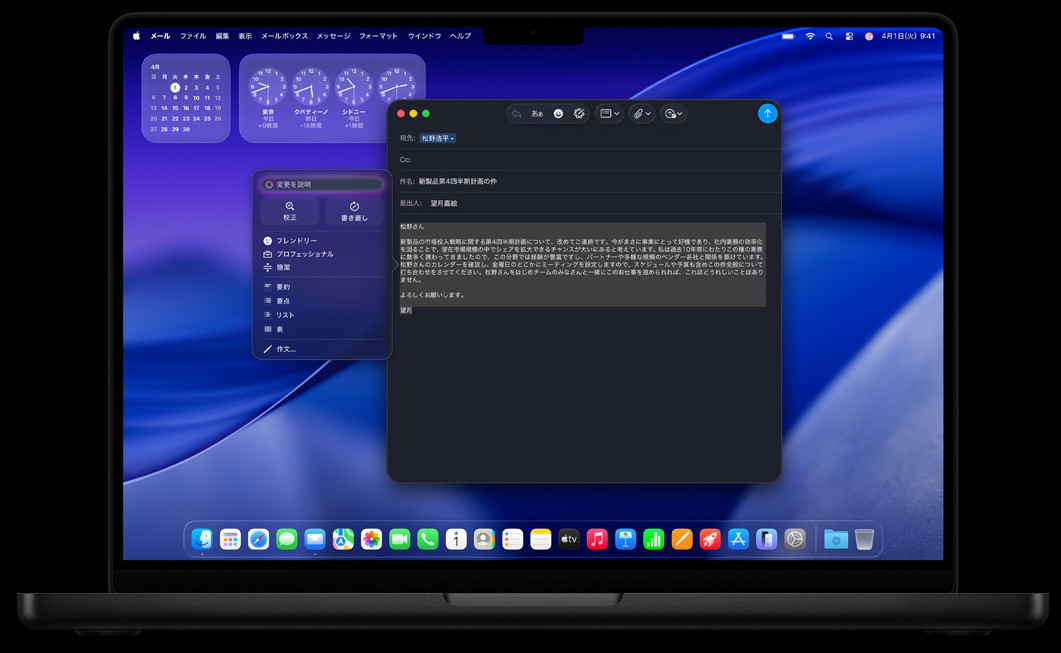Choose フレンドリー tone option

pos(296,241)
